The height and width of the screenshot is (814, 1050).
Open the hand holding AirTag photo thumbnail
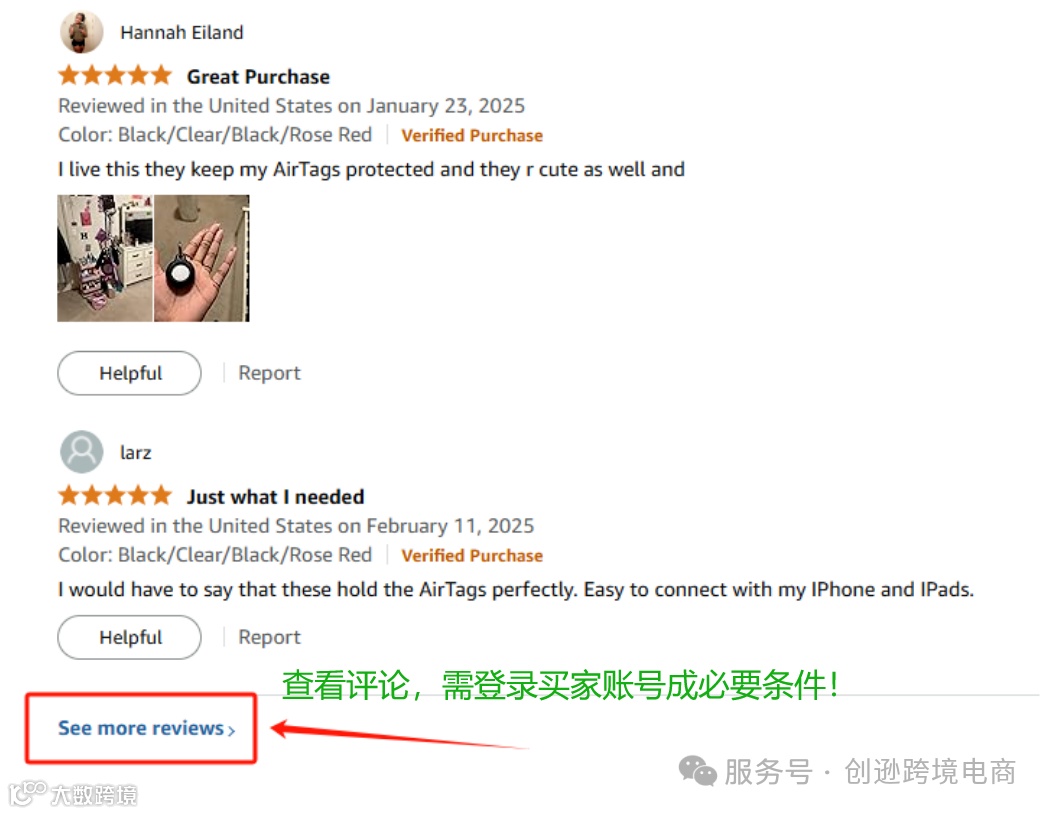tap(202, 258)
